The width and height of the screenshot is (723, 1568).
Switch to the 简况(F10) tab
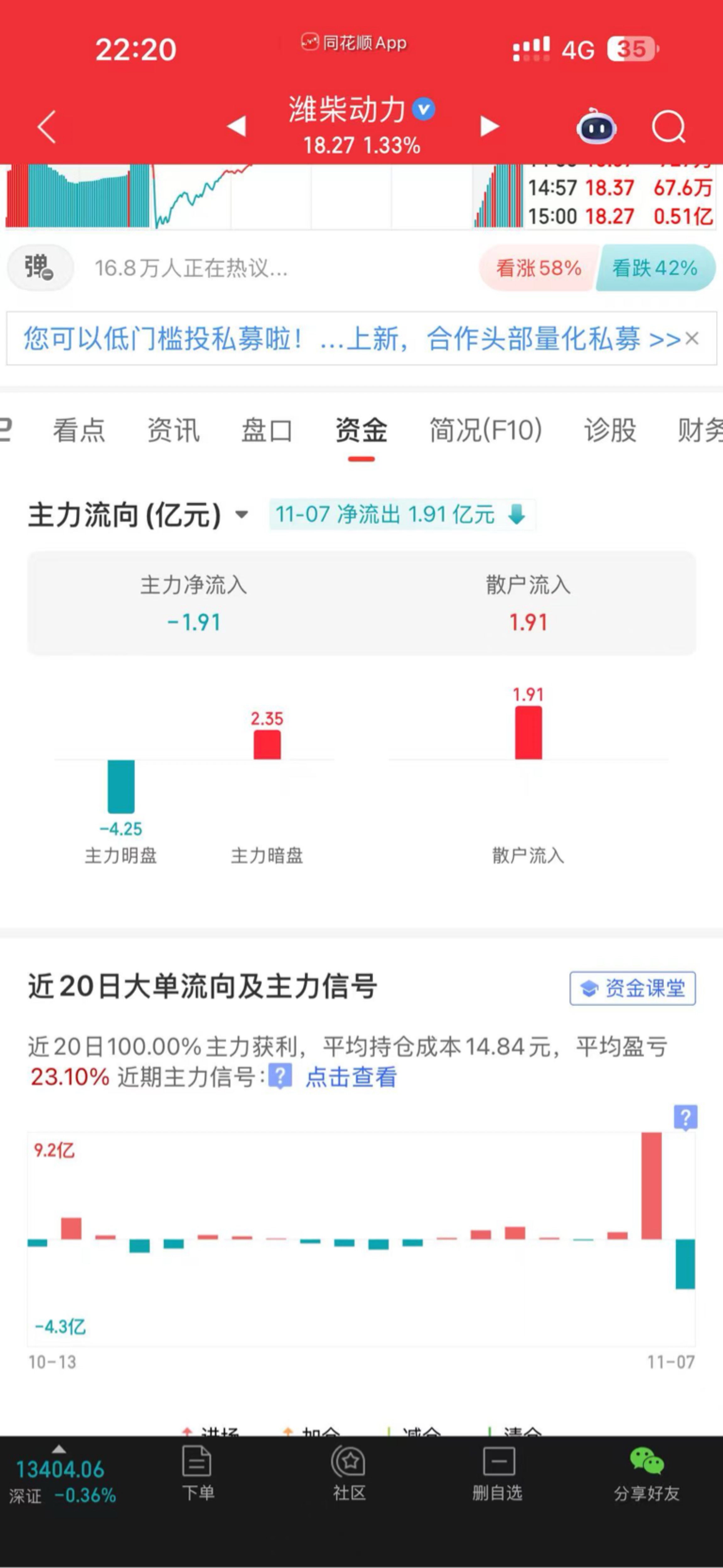tap(486, 430)
